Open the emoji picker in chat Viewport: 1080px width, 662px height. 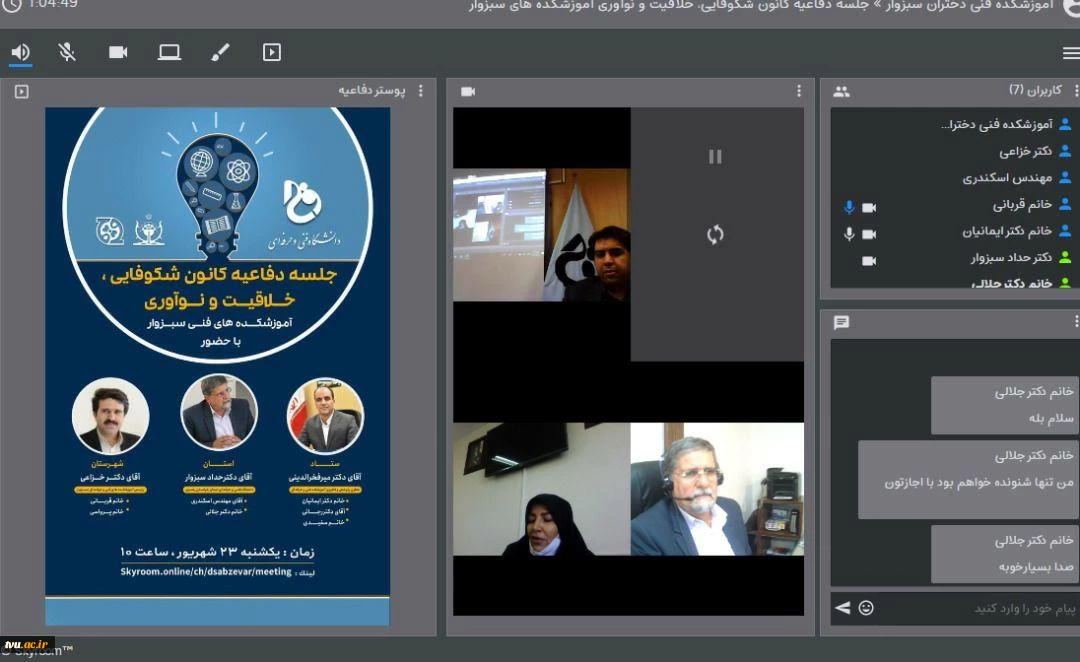[866, 608]
